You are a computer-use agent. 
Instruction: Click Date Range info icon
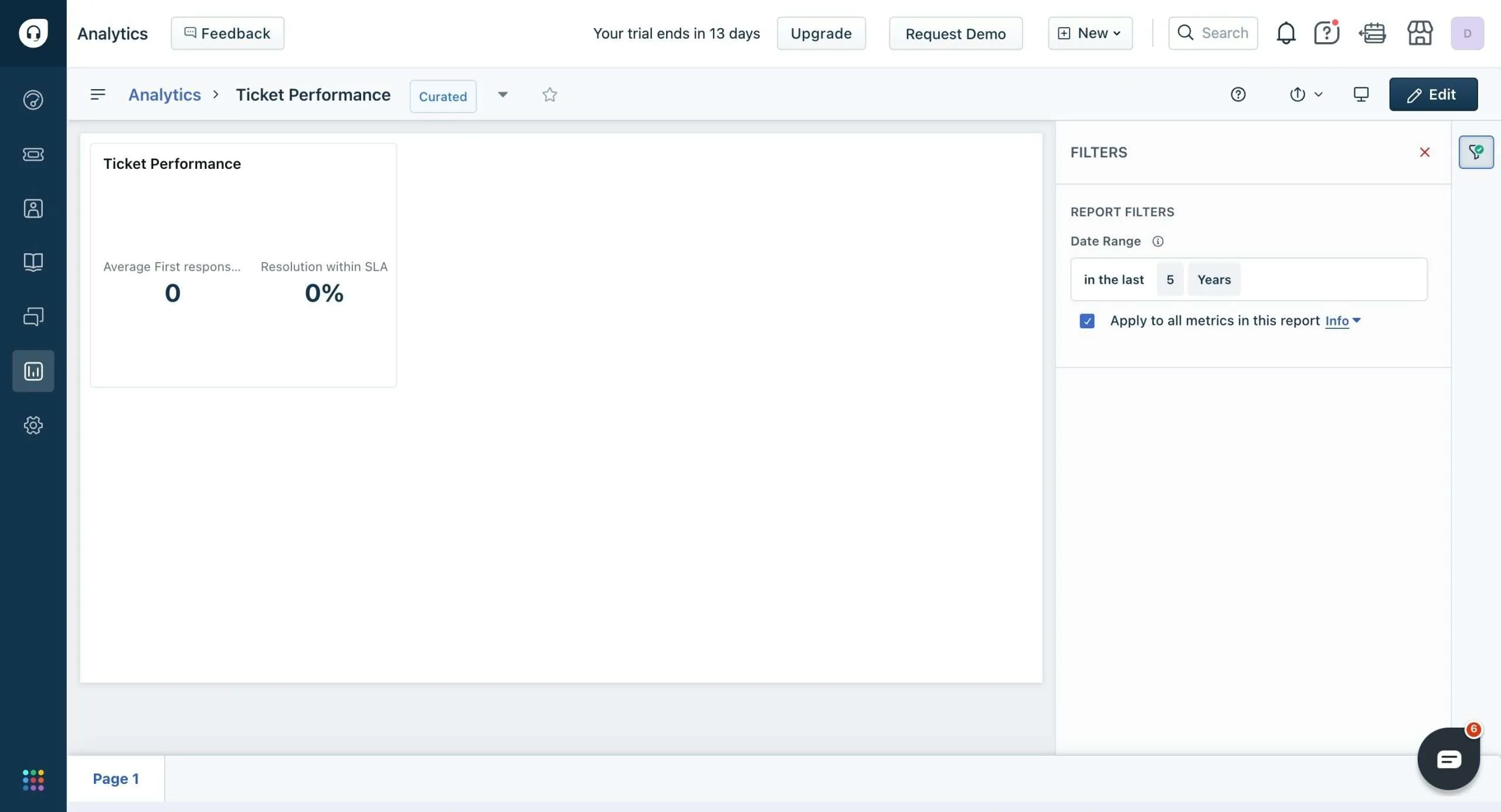tap(1157, 242)
